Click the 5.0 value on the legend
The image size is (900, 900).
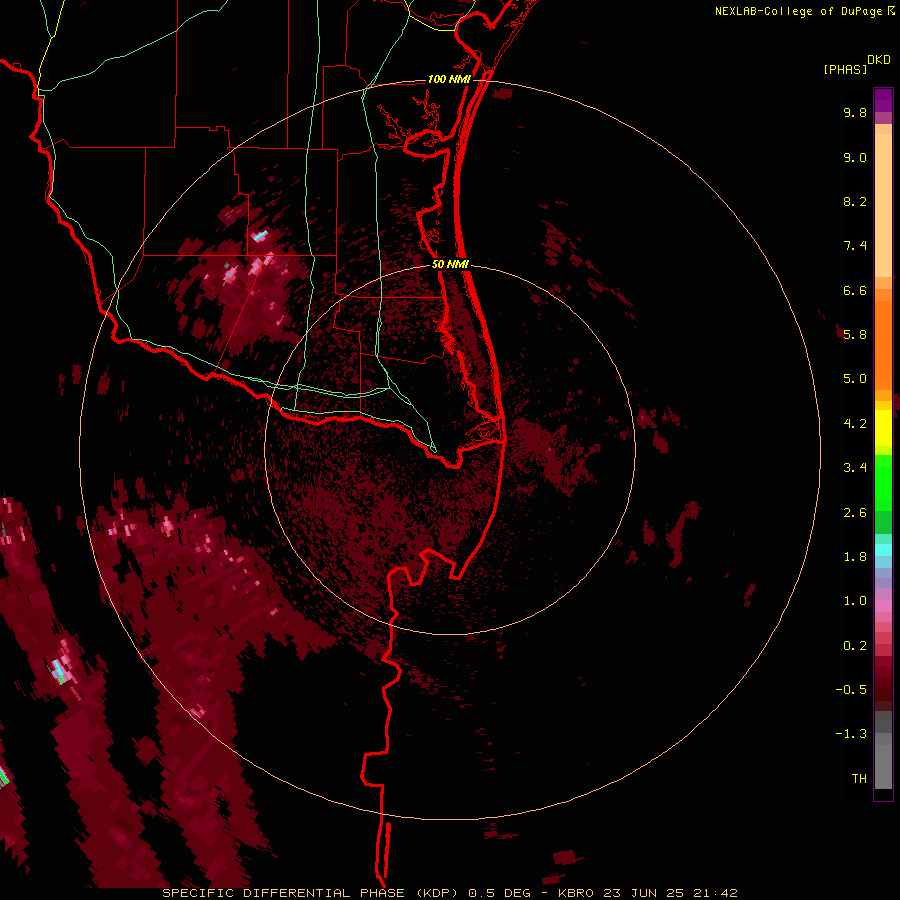point(855,379)
